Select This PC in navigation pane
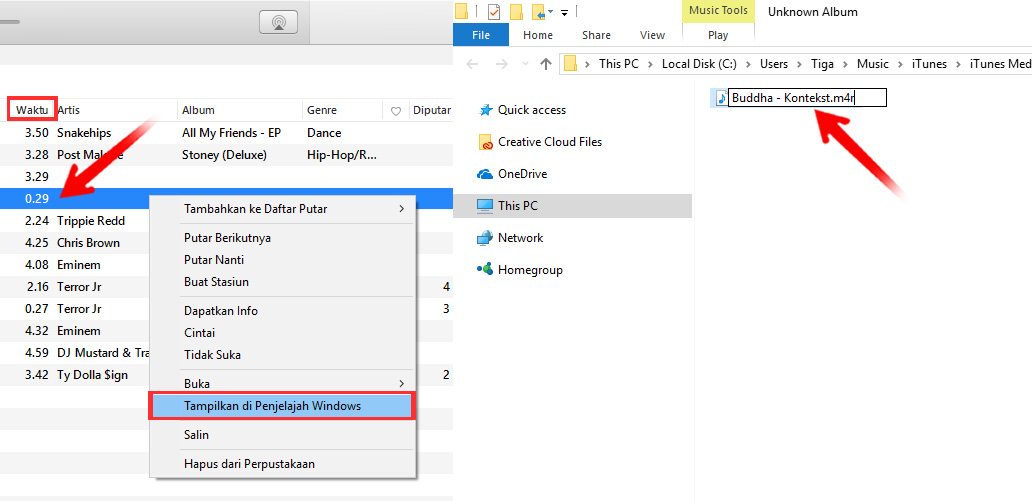Viewport: 1032px width, 501px height. pos(518,206)
